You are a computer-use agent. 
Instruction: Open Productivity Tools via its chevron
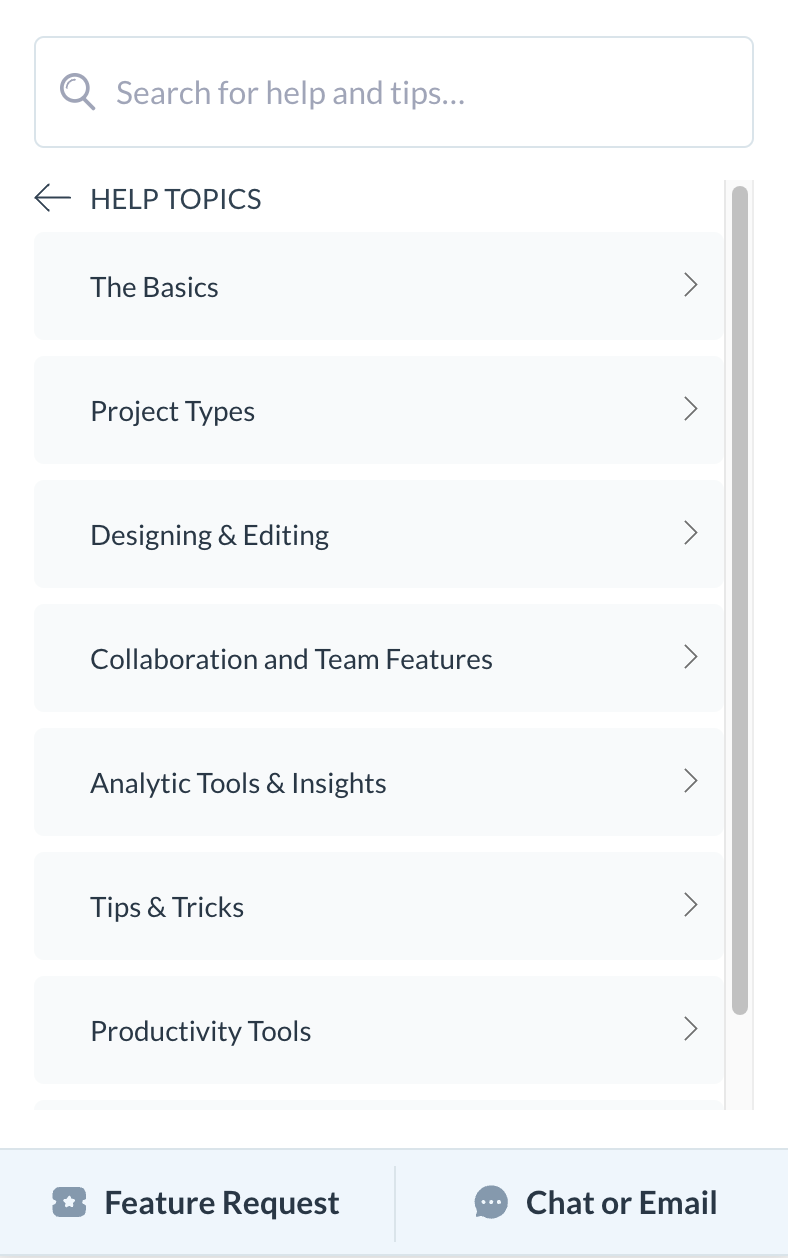(691, 1029)
